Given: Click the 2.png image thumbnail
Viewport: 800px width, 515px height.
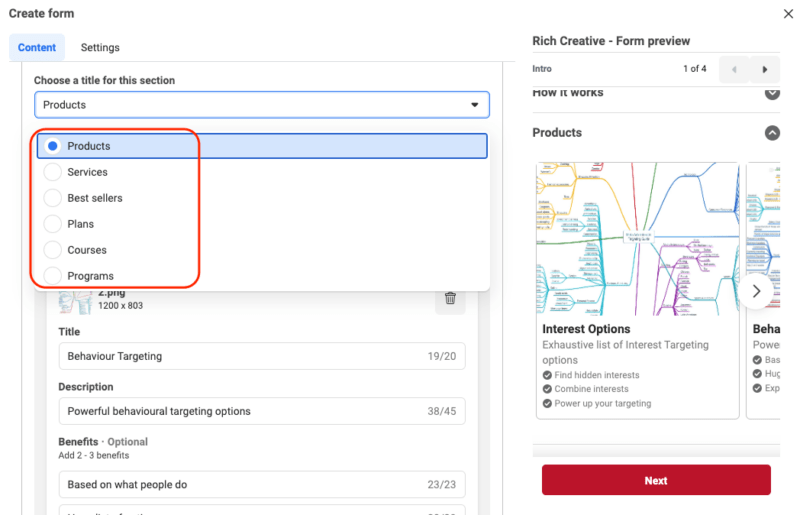Looking at the screenshot, I should pyautogui.click(x=75, y=301).
